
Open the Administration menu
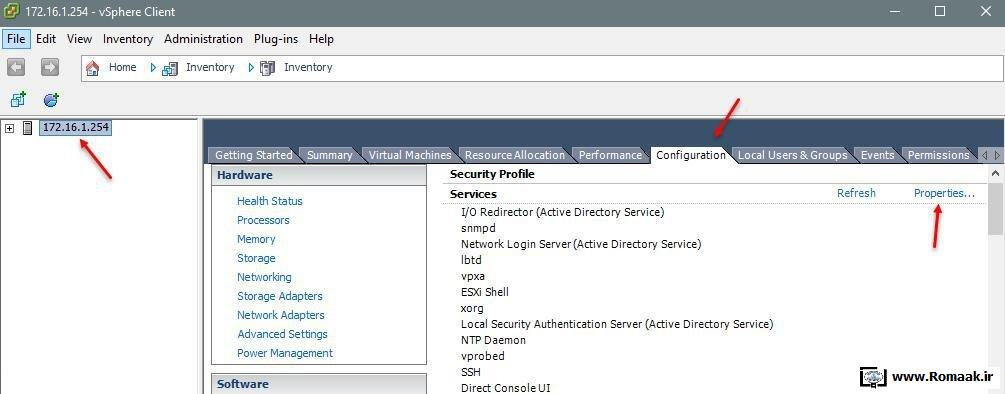(203, 39)
